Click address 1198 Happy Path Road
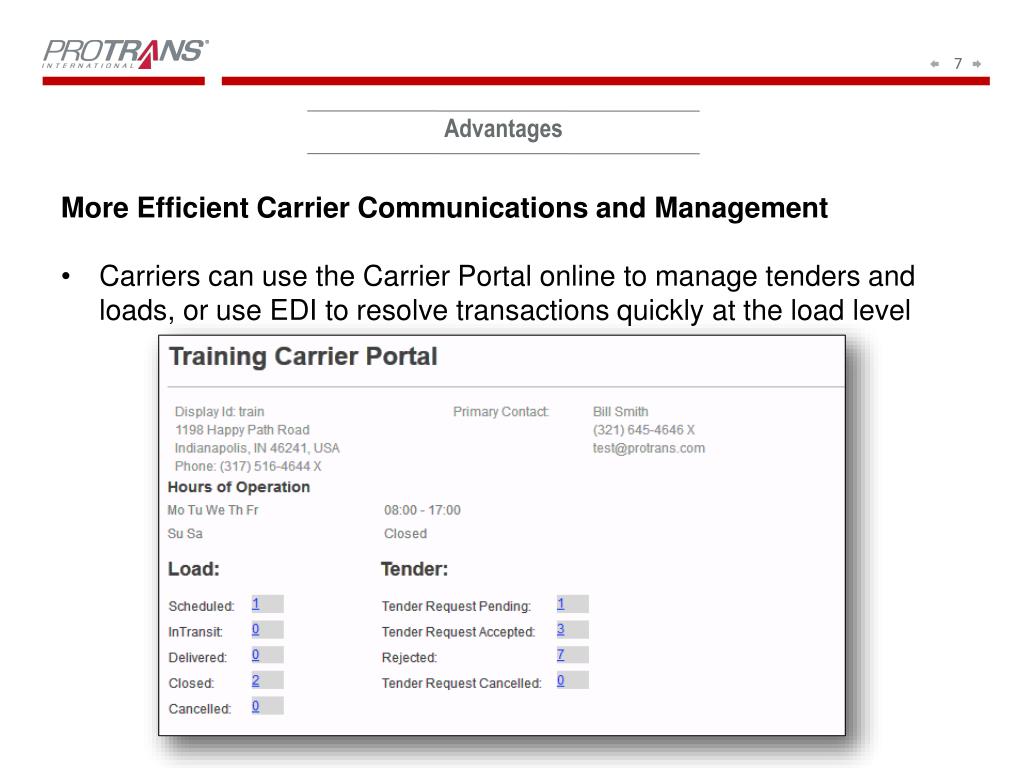The height and width of the screenshot is (768, 1024). [x=242, y=430]
